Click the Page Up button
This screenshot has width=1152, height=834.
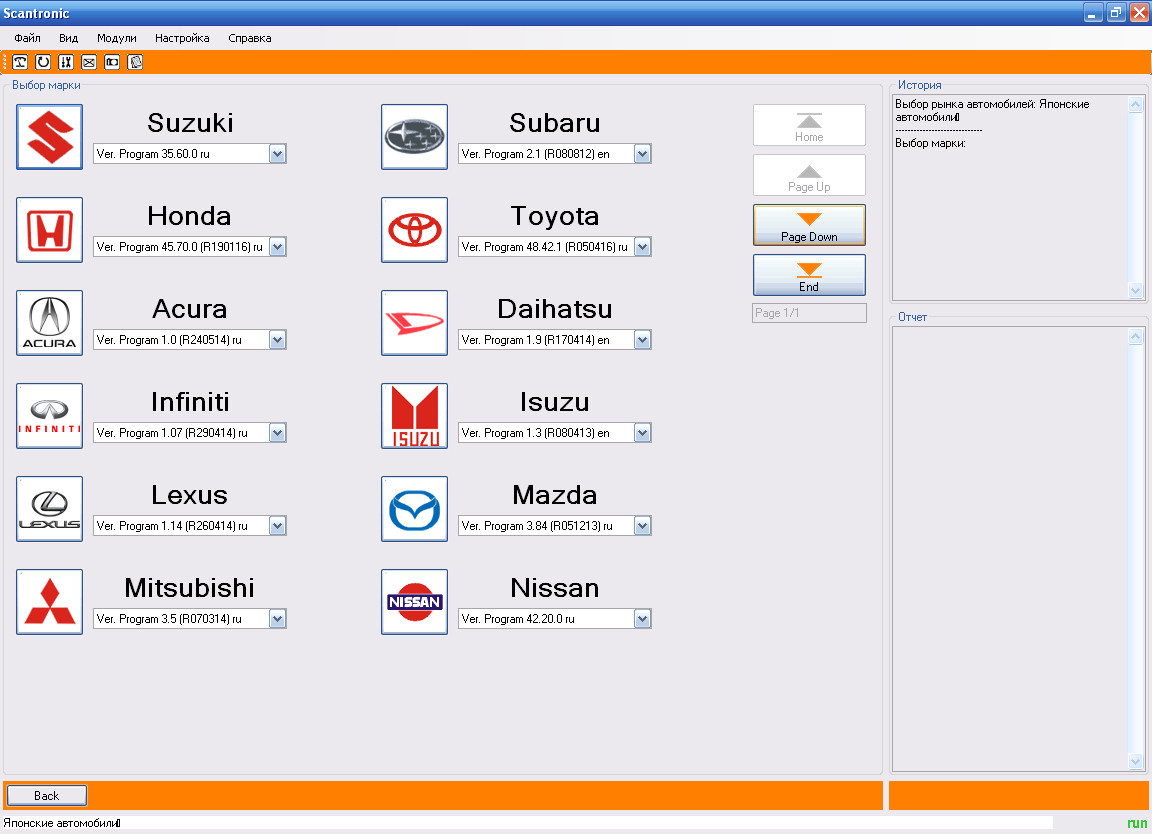(809, 175)
